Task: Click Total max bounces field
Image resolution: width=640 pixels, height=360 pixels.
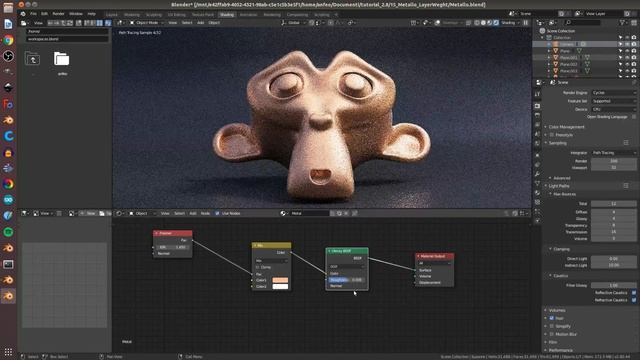Action: click(x=613, y=204)
